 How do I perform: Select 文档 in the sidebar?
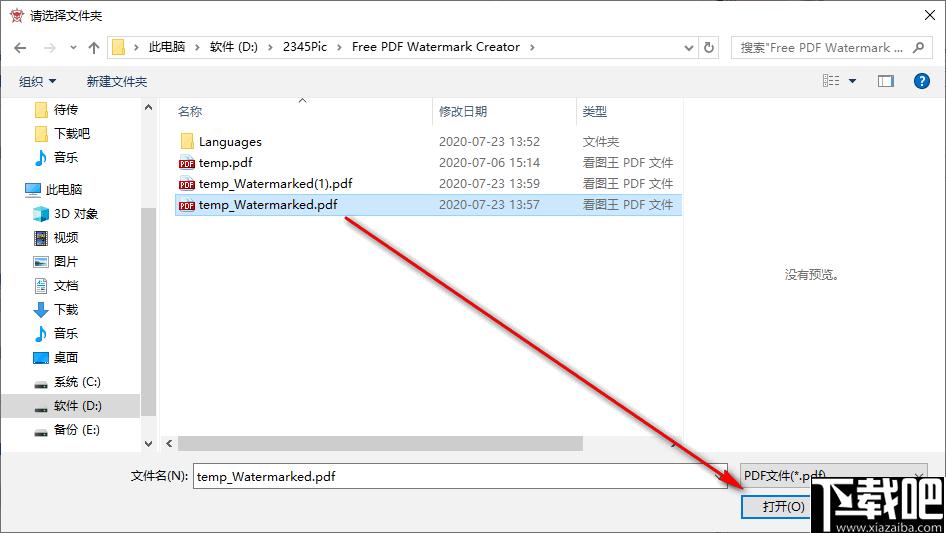(66, 286)
